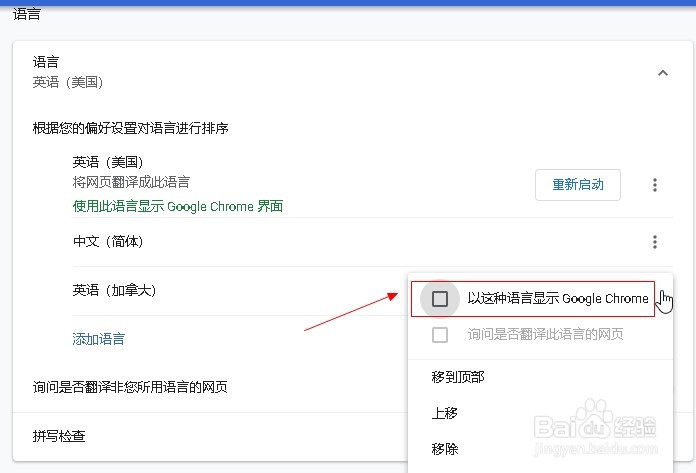Click the green 使用此语言显示 Google Chrome 界面 text
This screenshot has height=473, width=696.
[x=178, y=206]
